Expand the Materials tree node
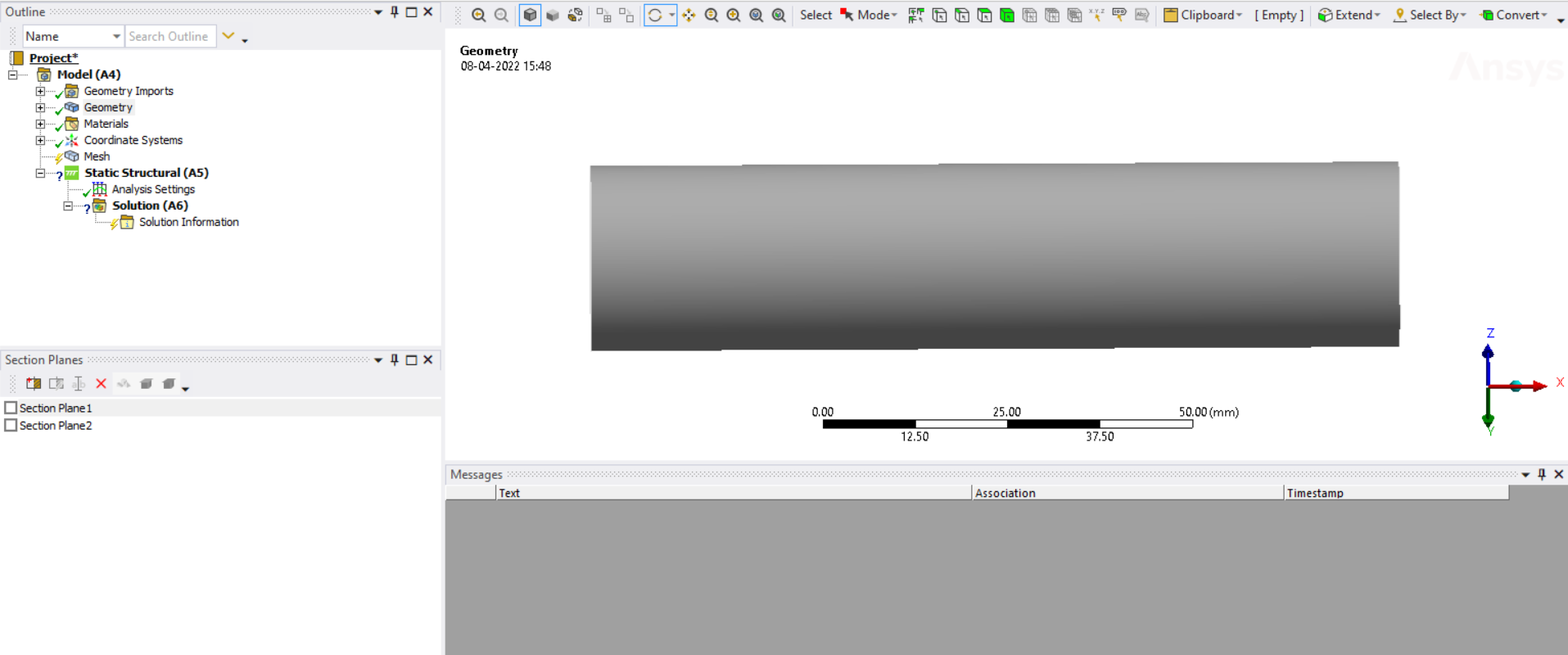The height and width of the screenshot is (655, 1568). 40,124
